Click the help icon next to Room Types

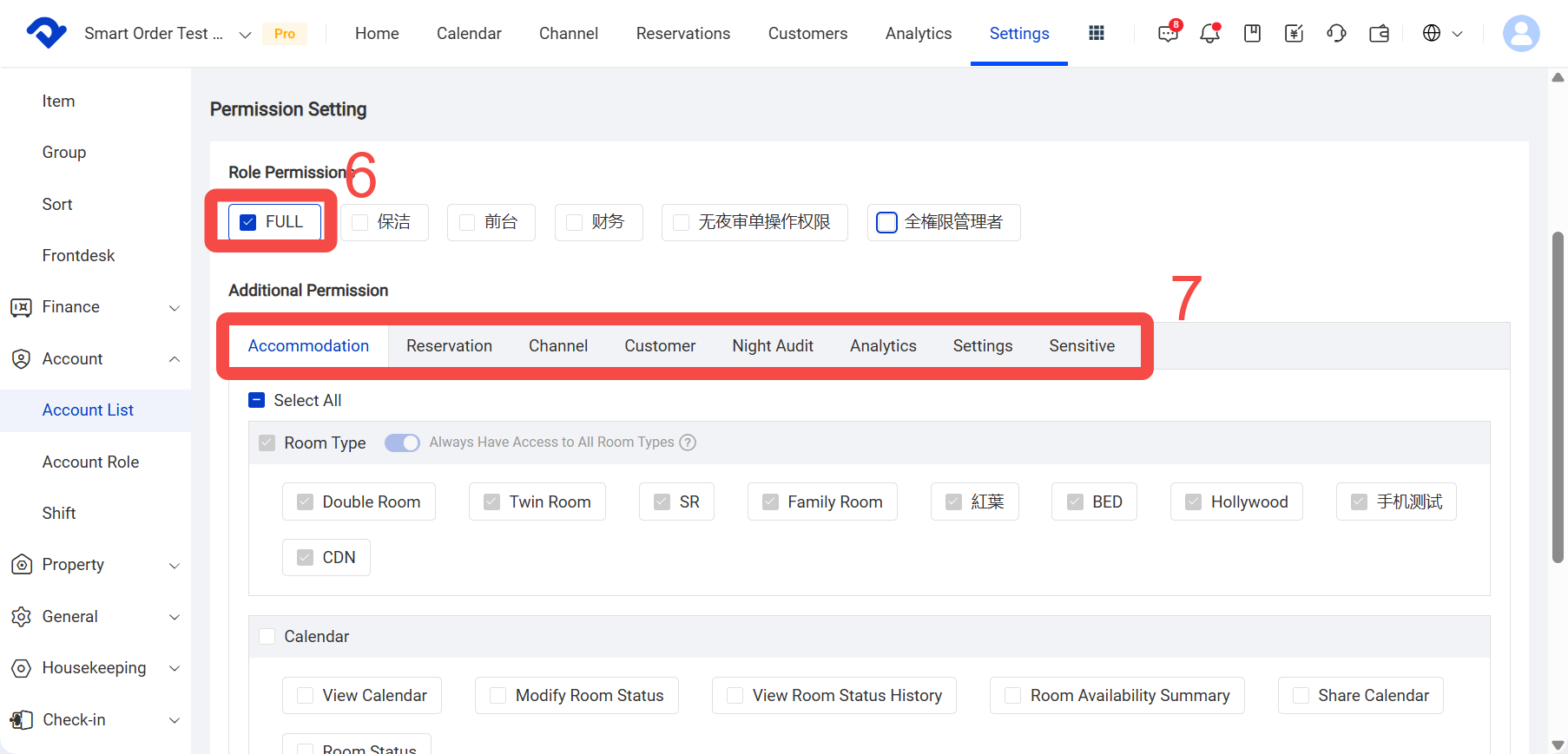688,443
